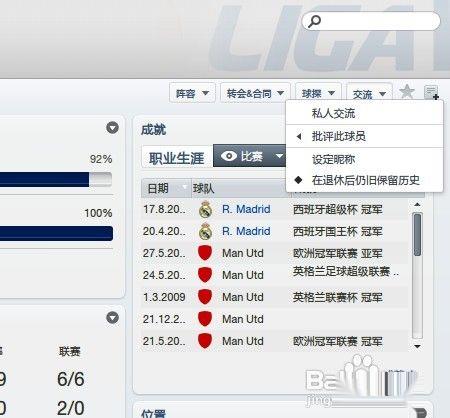Click Real Madrid crest in 20.4.20.. row
This screenshot has height=418, width=450.
tap(205, 231)
